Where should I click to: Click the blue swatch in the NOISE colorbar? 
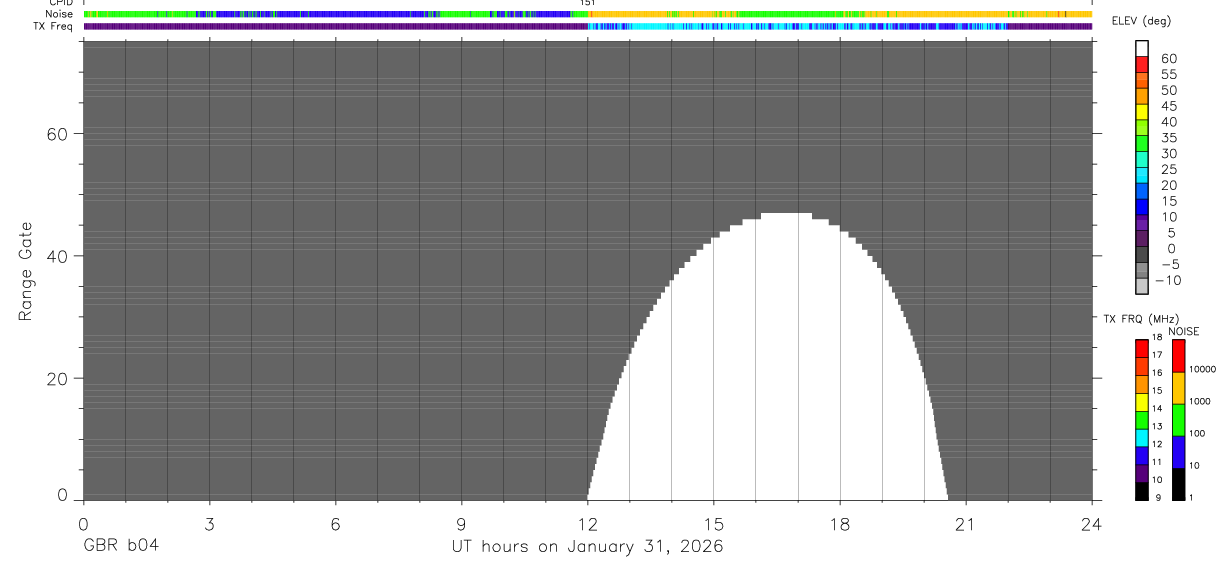pyautogui.click(x=1178, y=452)
